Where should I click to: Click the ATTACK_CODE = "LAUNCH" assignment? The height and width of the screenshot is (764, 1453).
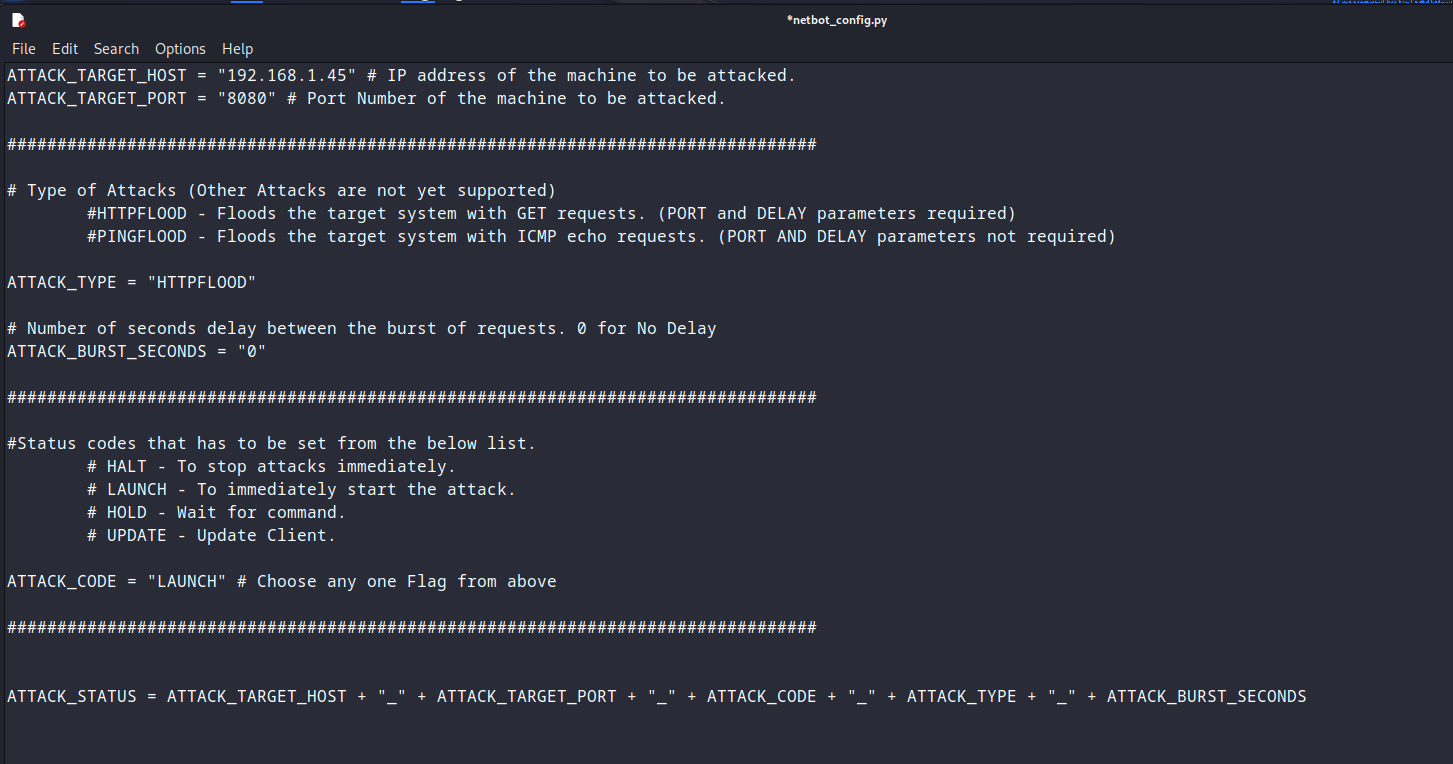pos(115,580)
